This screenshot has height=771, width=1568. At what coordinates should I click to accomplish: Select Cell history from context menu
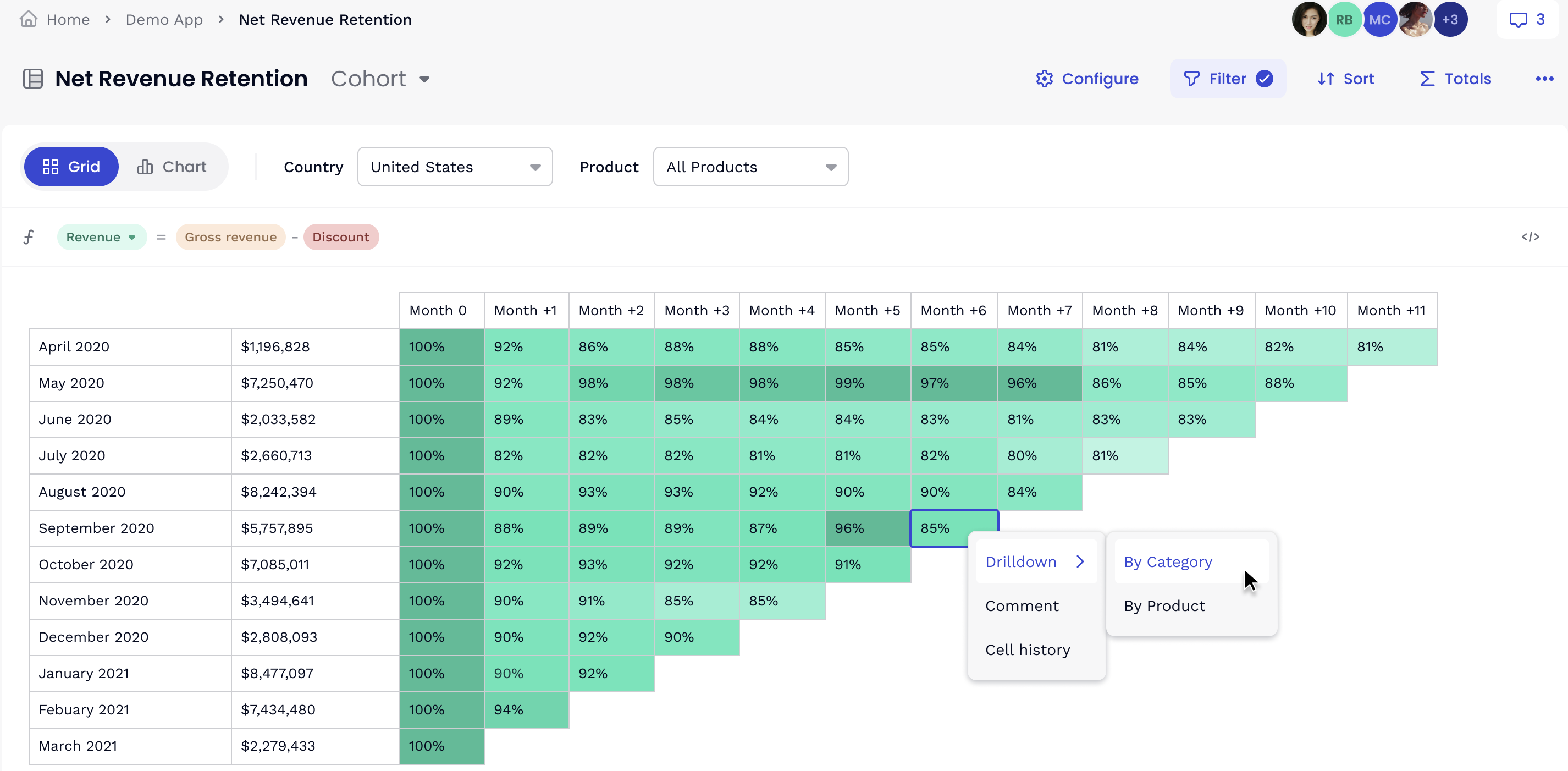(x=1027, y=650)
